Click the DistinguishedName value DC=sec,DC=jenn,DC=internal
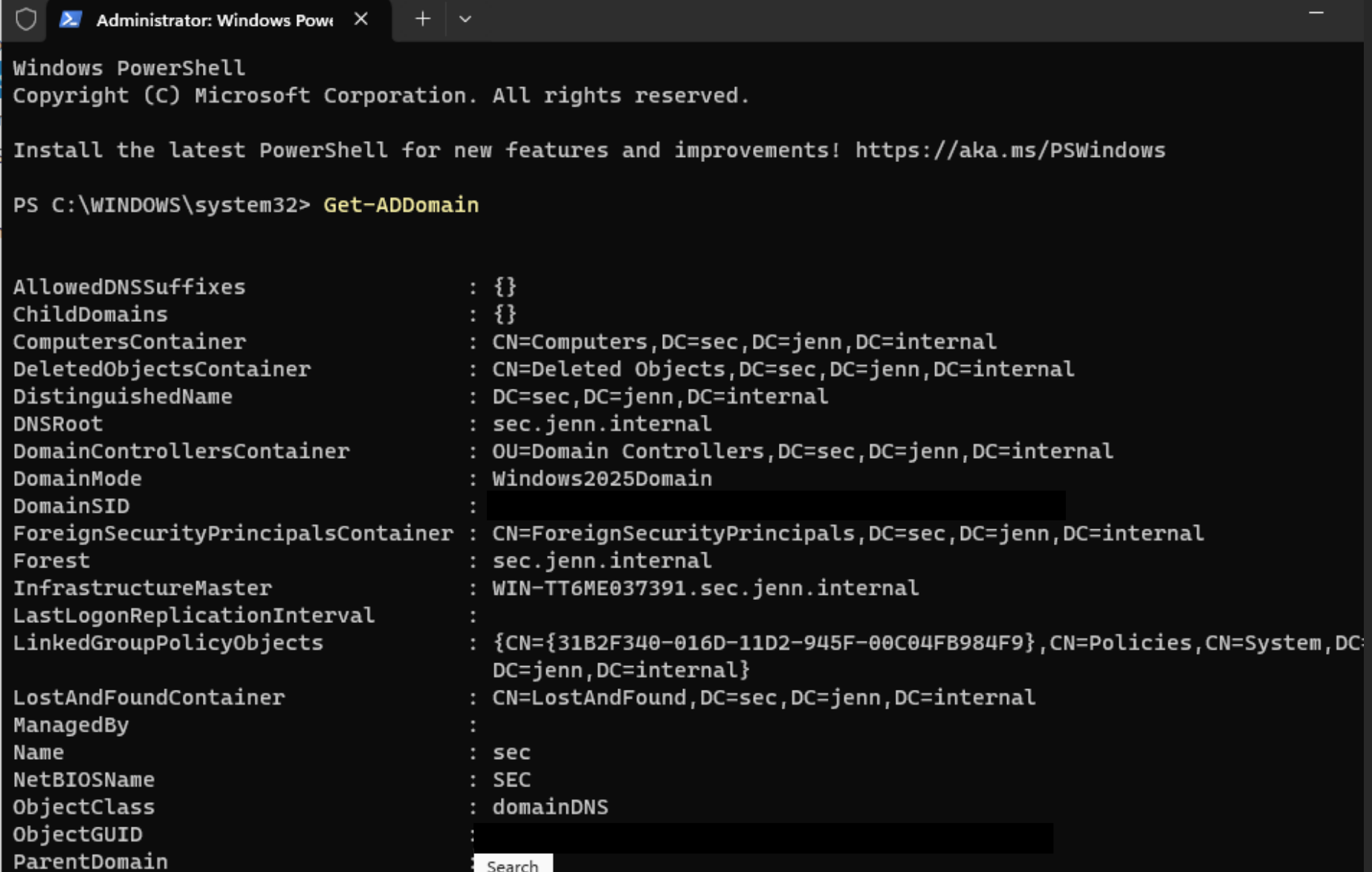Image resolution: width=1372 pixels, height=872 pixels. click(x=660, y=397)
